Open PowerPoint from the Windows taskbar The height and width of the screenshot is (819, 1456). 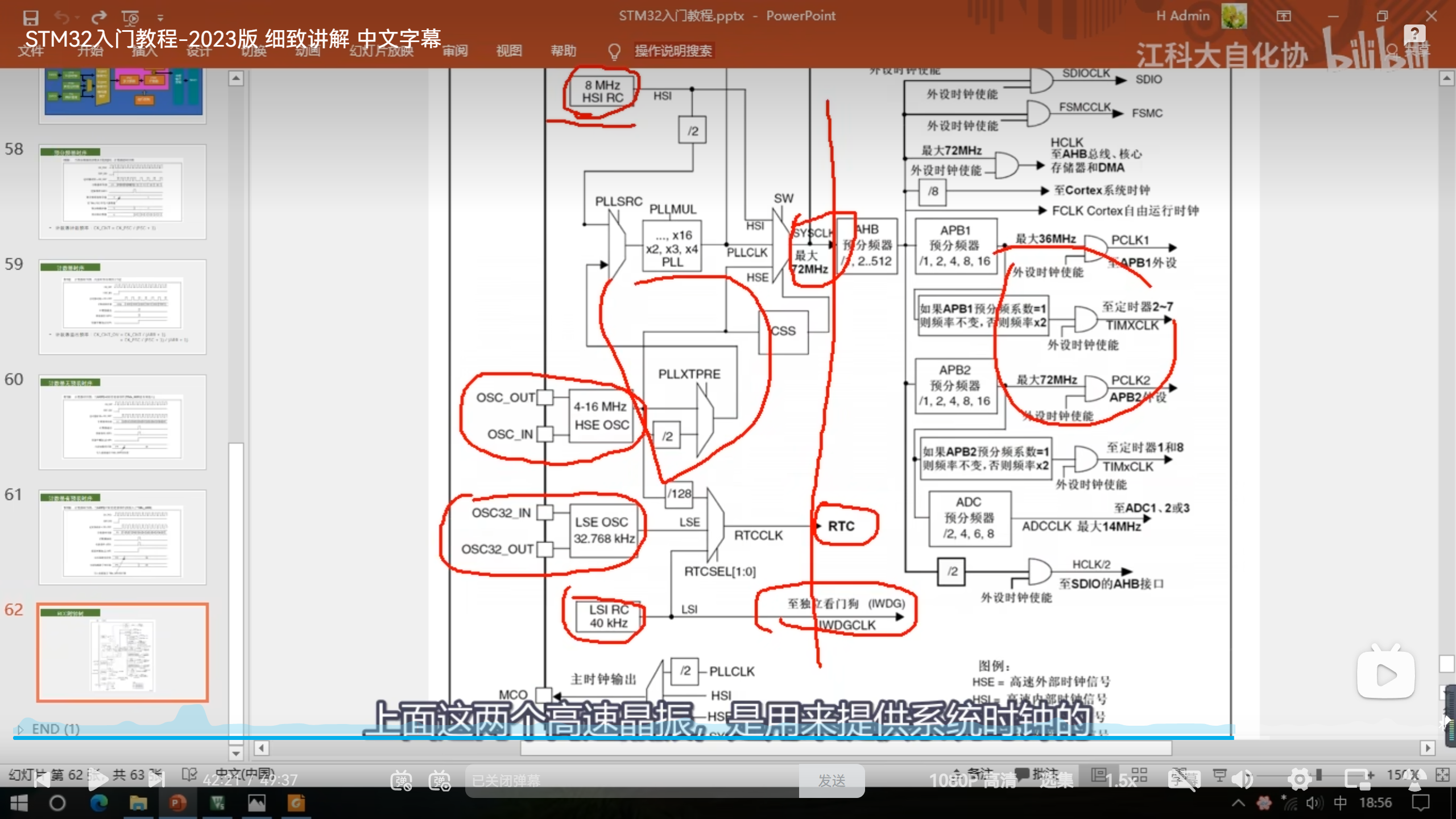(x=177, y=803)
